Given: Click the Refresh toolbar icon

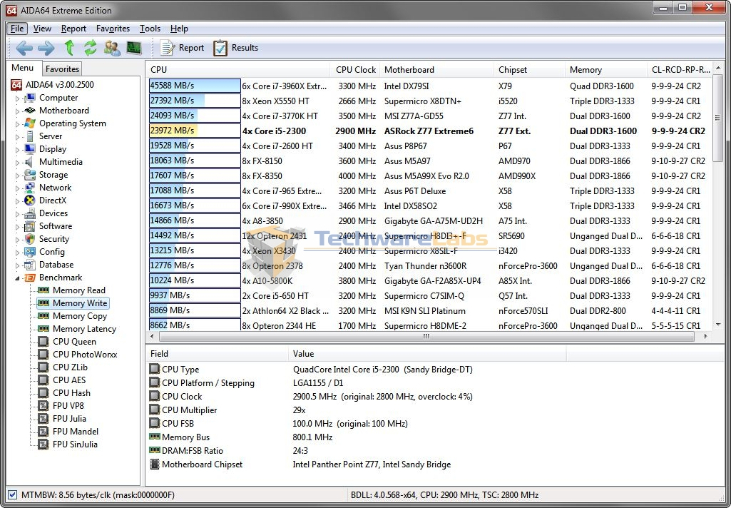Looking at the screenshot, I should (x=90, y=48).
